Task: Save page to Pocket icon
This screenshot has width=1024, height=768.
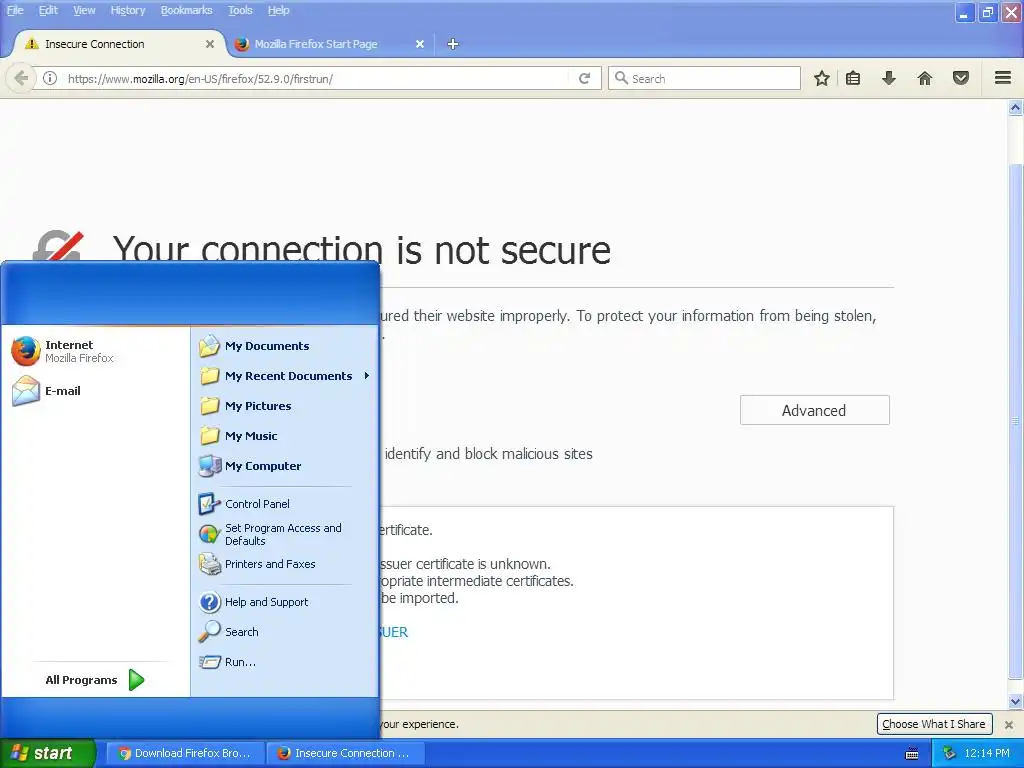Action: pos(961,79)
